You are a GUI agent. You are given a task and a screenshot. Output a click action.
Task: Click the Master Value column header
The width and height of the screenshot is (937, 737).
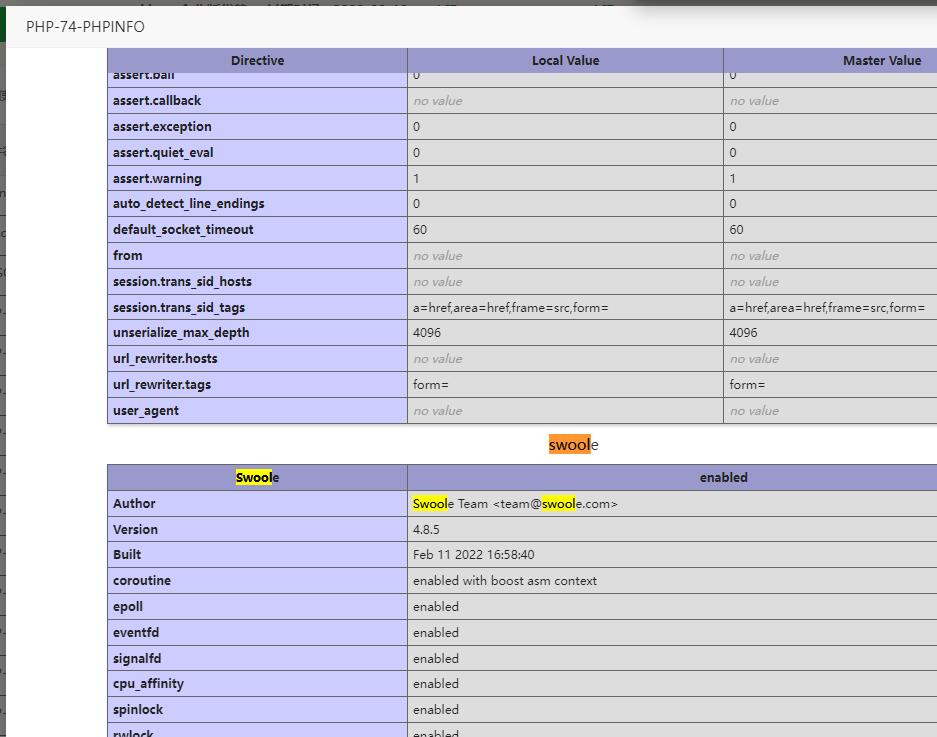click(x=882, y=60)
